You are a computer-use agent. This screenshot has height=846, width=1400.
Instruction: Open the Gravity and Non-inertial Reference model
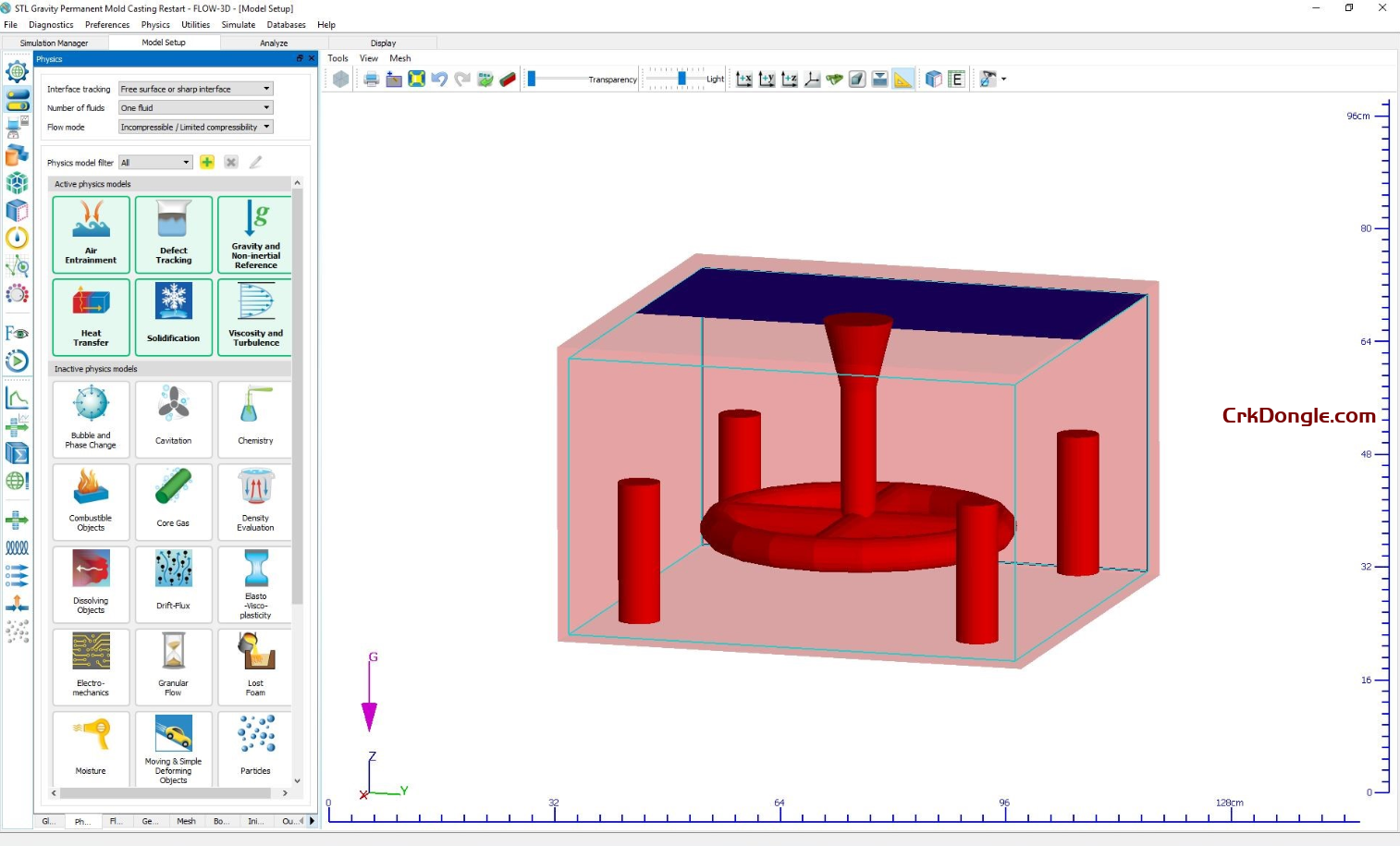(x=254, y=234)
